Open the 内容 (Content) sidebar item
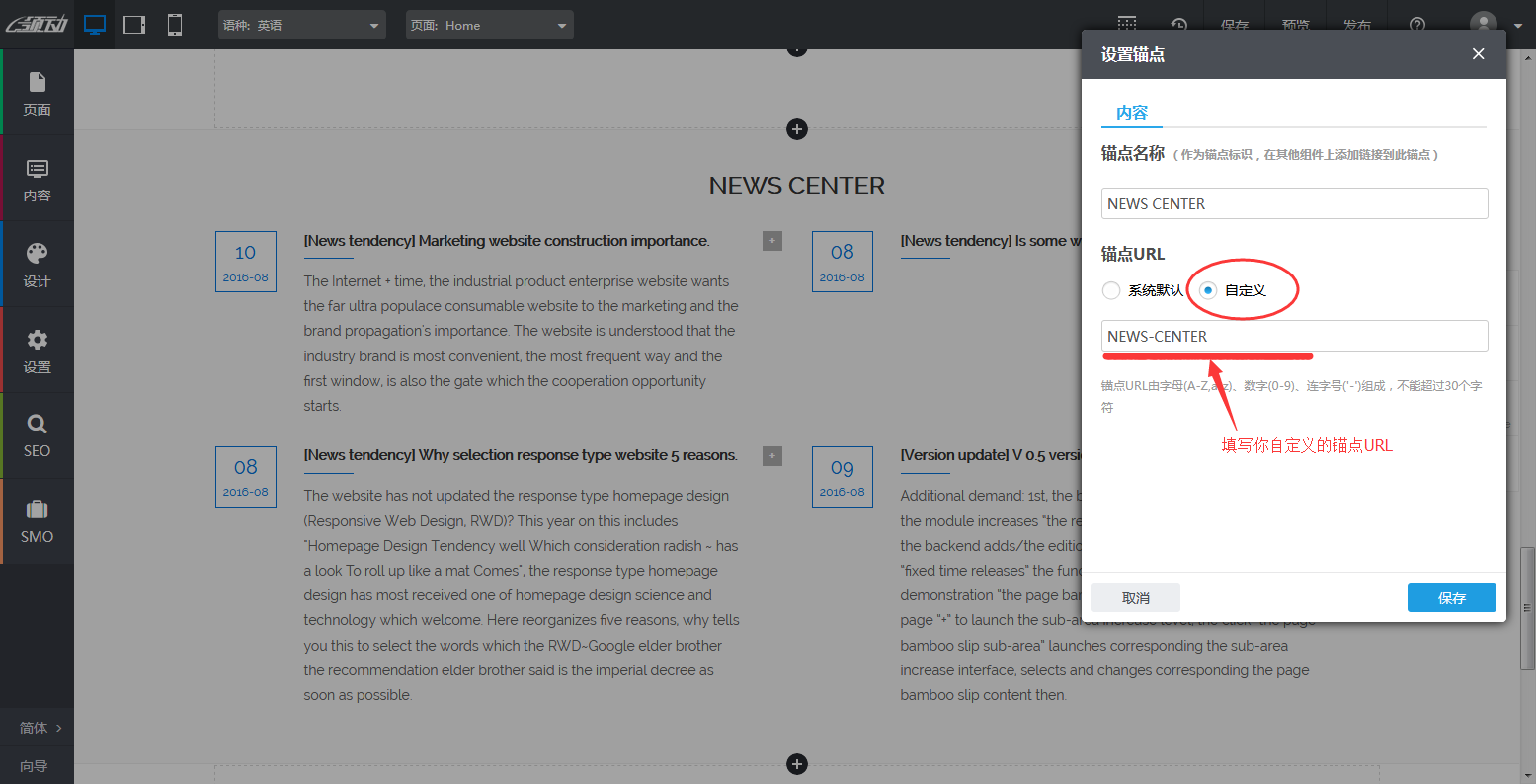The height and width of the screenshot is (784, 1536). 38,179
